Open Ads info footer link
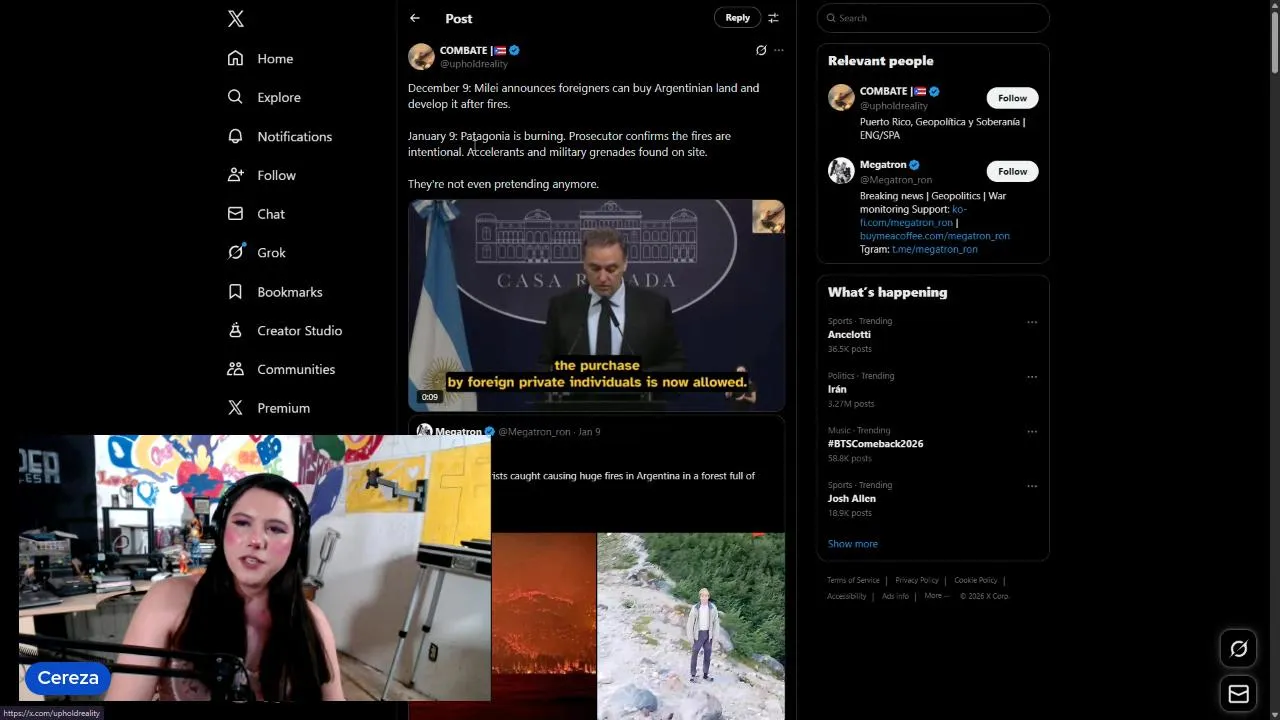 [895, 596]
